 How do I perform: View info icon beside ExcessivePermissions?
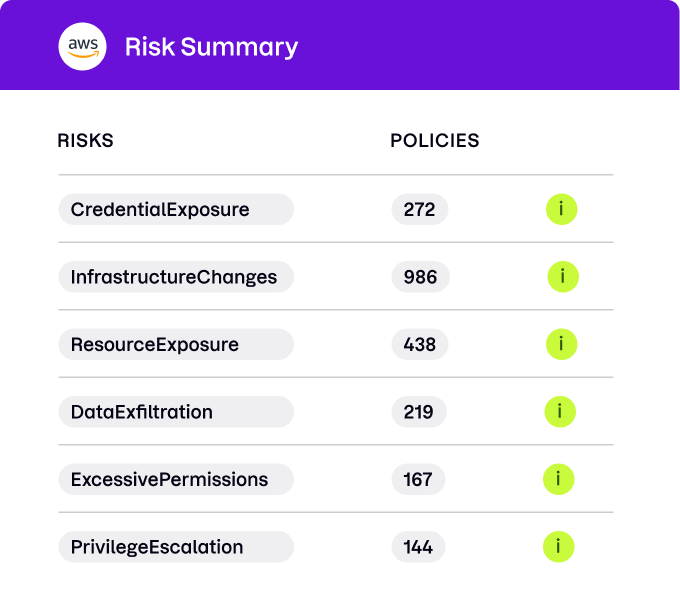(x=558, y=479)
